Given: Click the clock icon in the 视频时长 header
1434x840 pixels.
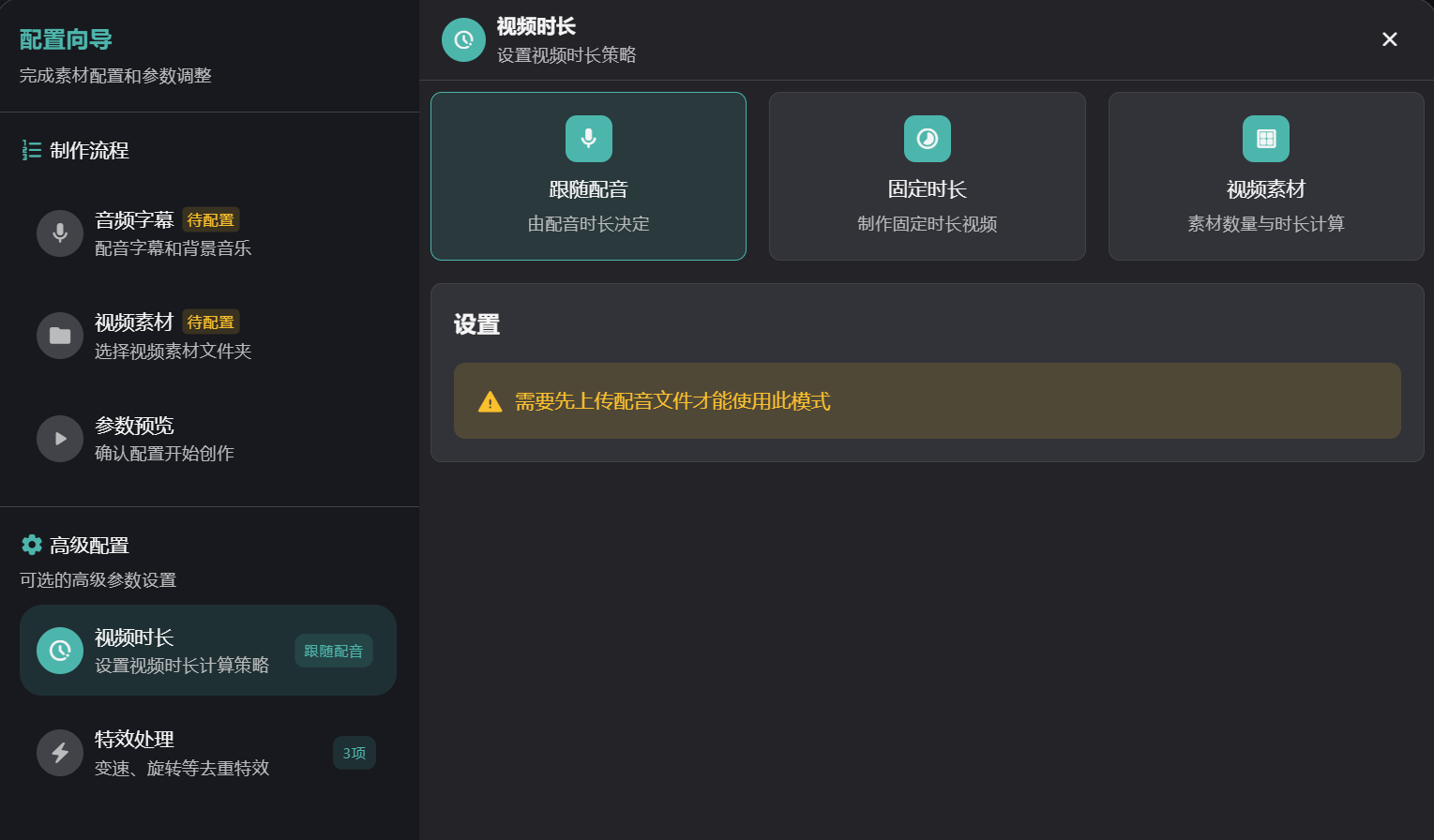Looking at the screenshot, I should 463,39.
